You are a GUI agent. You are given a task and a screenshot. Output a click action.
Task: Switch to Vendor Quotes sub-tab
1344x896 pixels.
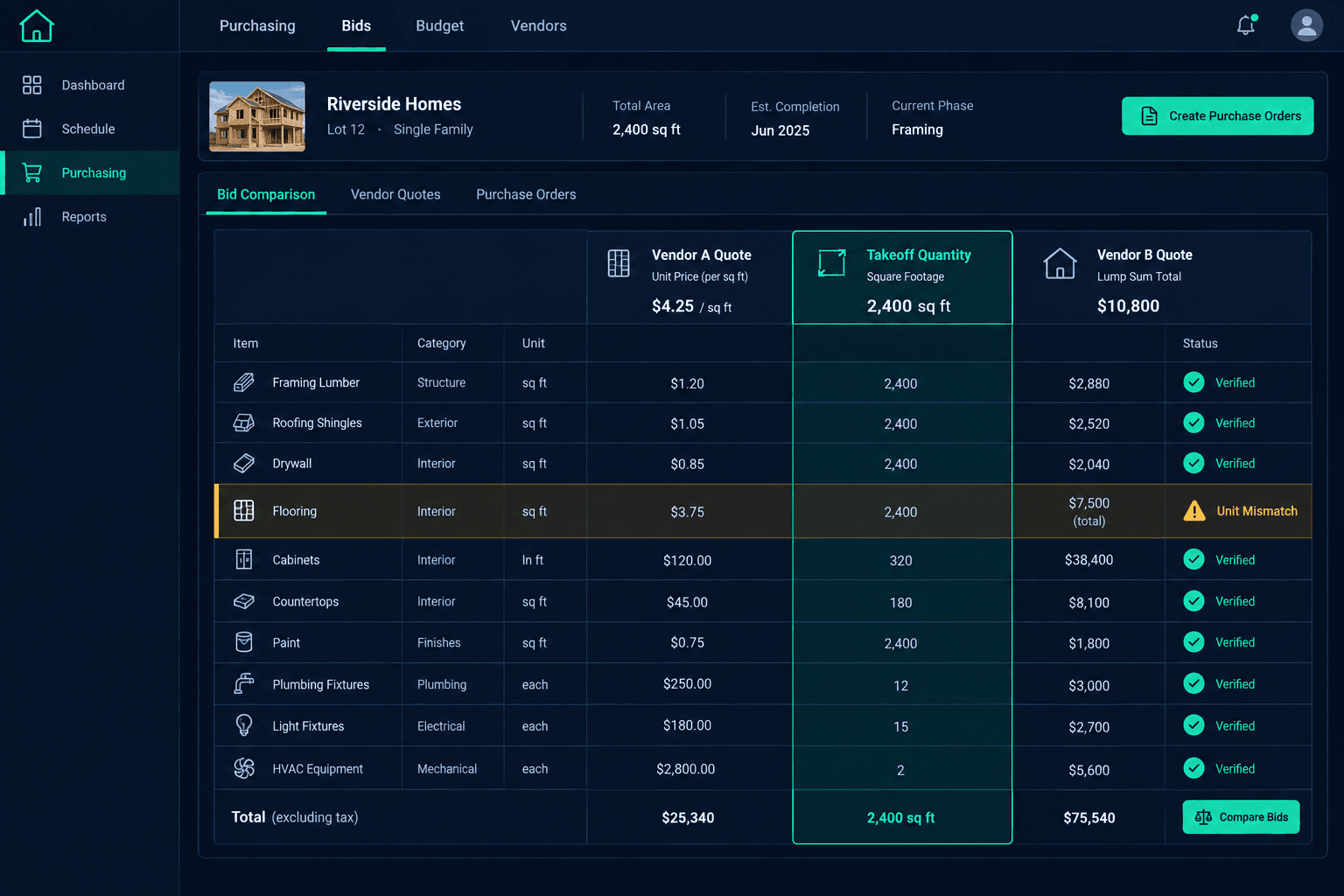[x=395, y=194]
